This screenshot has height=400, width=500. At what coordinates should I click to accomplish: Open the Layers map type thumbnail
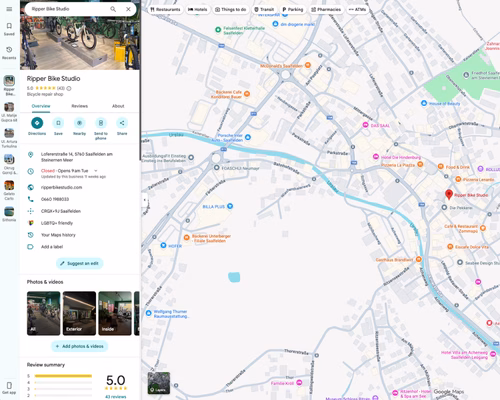point(159,383)
